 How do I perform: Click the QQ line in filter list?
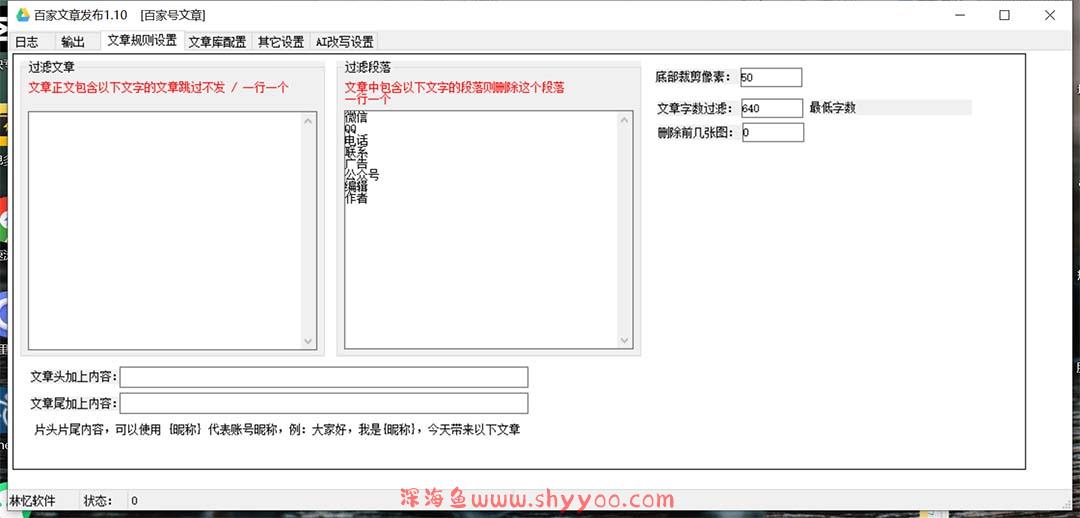pyautogui.click(x=351, y=129)
